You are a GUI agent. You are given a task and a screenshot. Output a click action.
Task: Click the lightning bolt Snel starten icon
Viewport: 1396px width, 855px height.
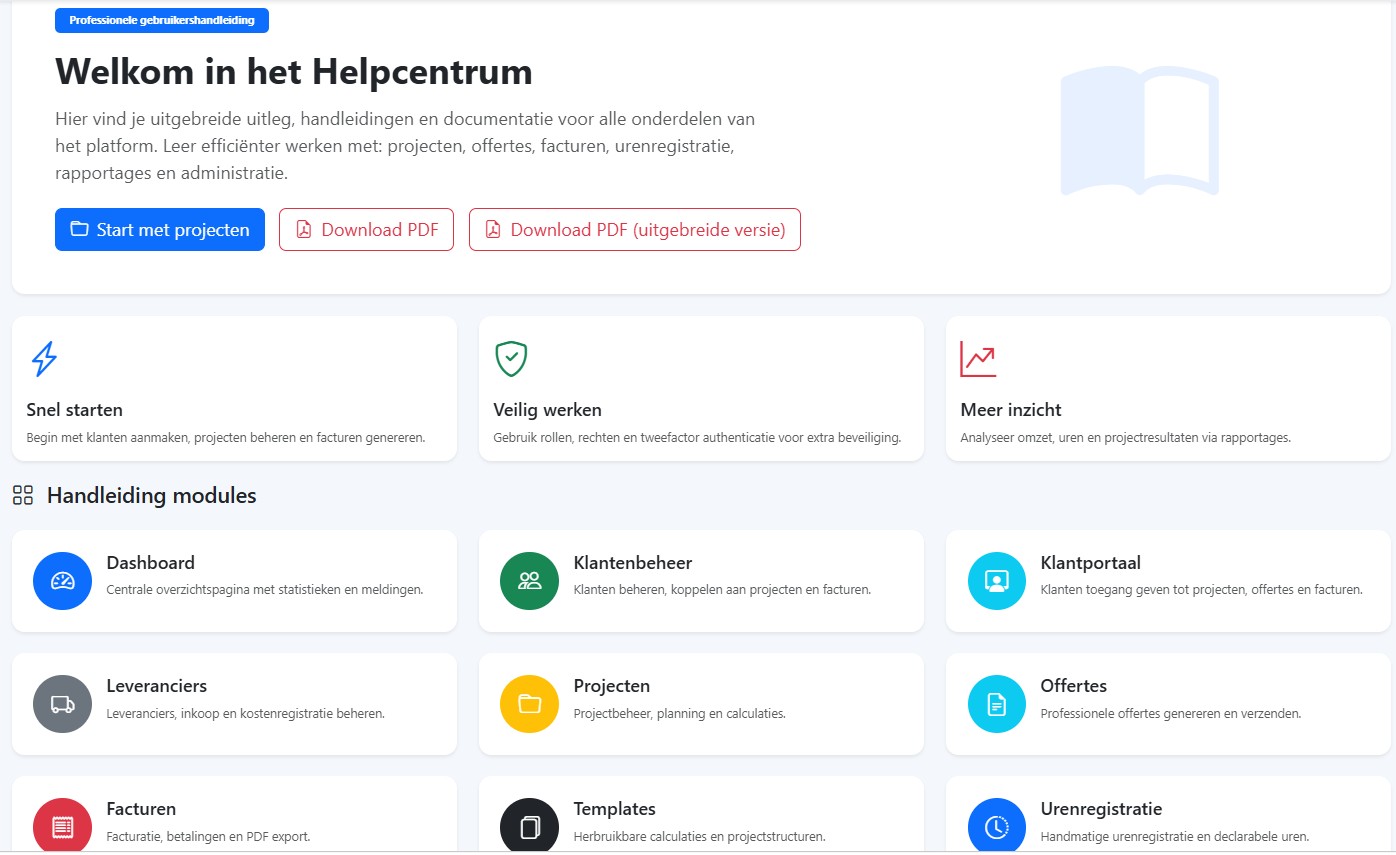(44, 359)
